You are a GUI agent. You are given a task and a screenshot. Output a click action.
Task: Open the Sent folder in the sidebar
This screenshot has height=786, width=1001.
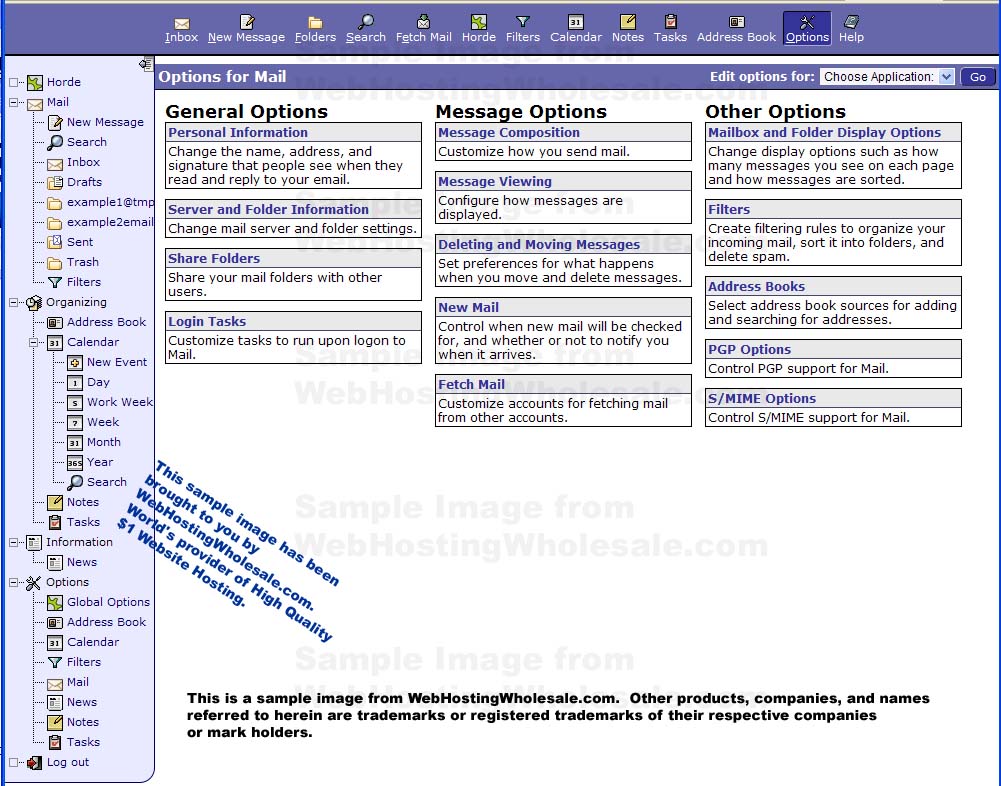[80, 242]
